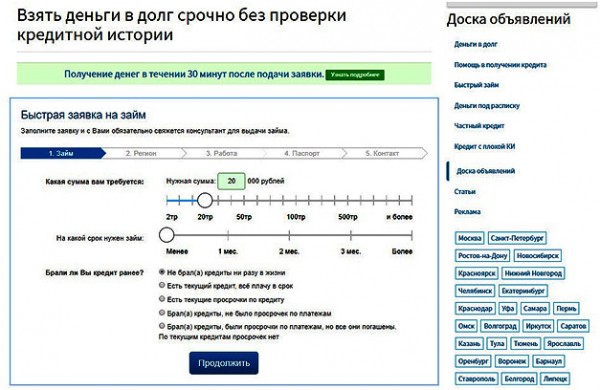Click the '3 мес.' term label
The image size is (600, 390).
351,251
